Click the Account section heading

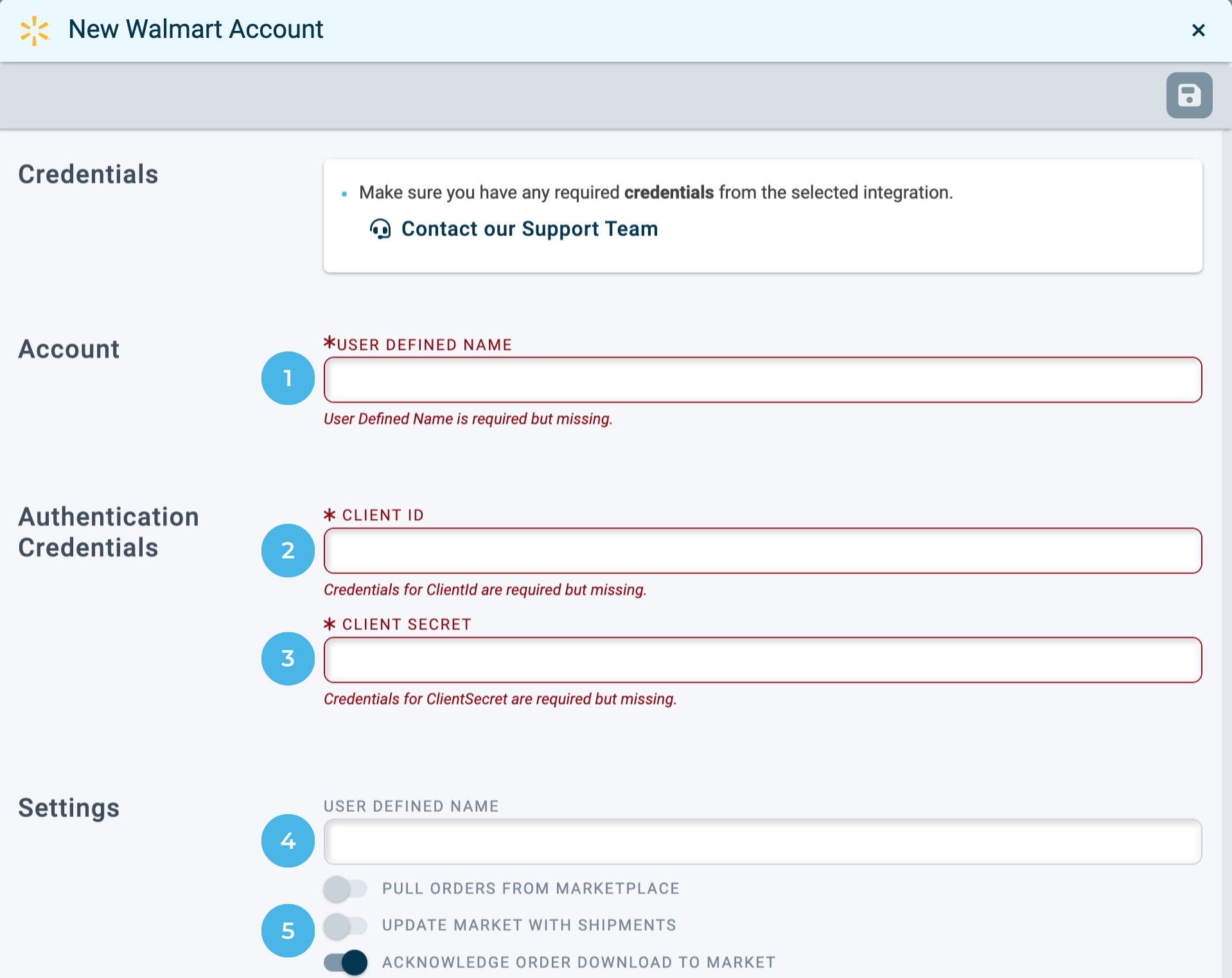pos(69,349)
